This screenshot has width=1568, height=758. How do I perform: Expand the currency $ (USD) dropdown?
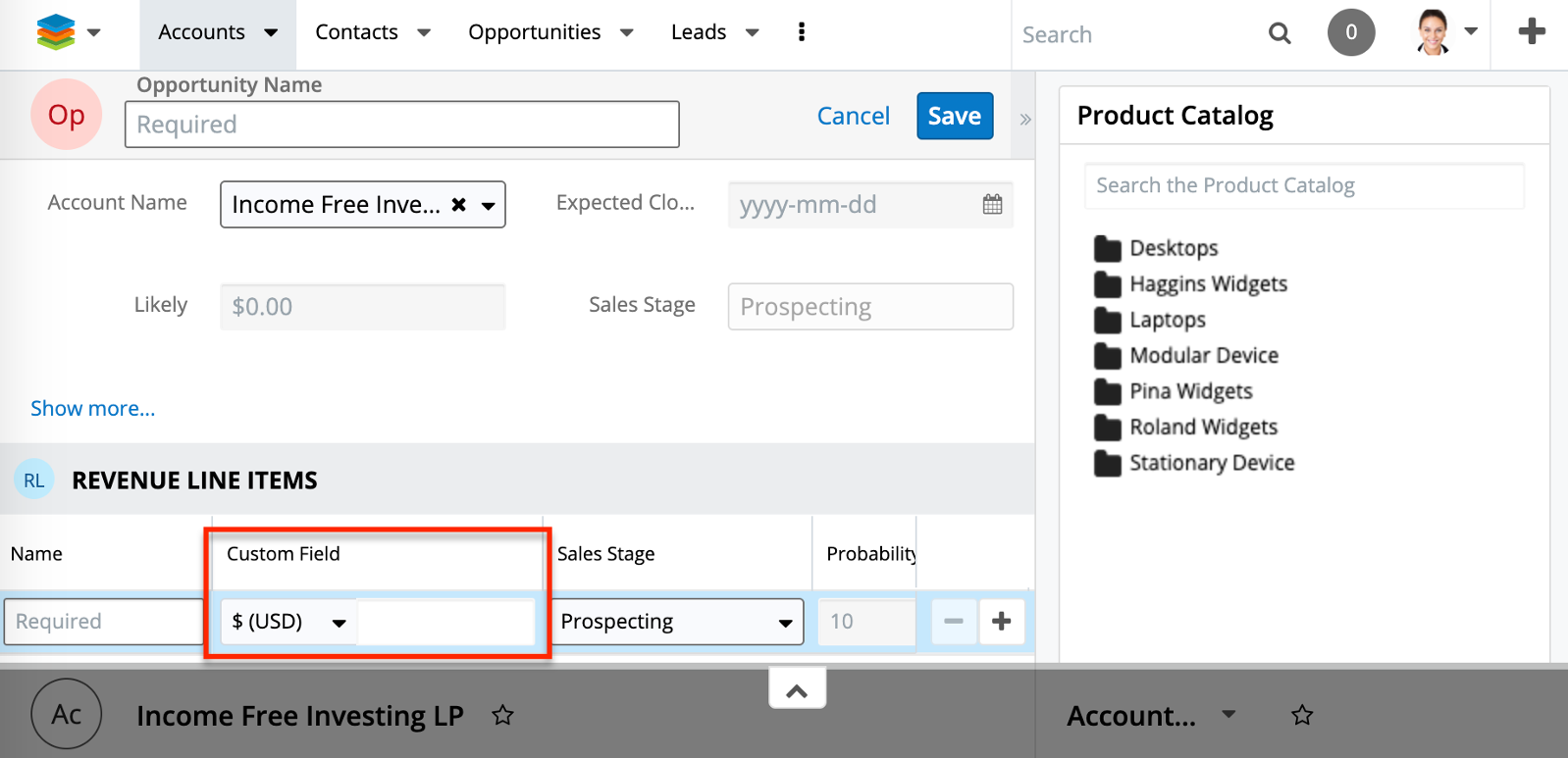pos(288,622)
